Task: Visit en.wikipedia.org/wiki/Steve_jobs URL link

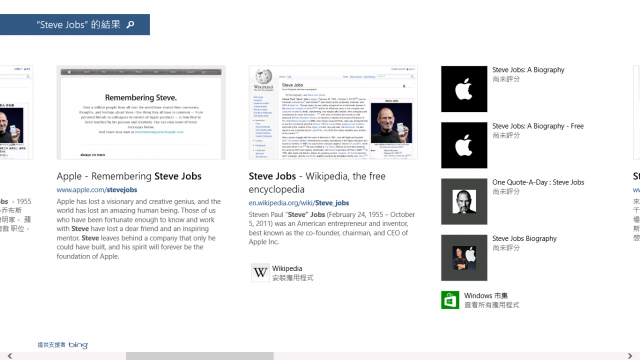Action: pos(299,203)
